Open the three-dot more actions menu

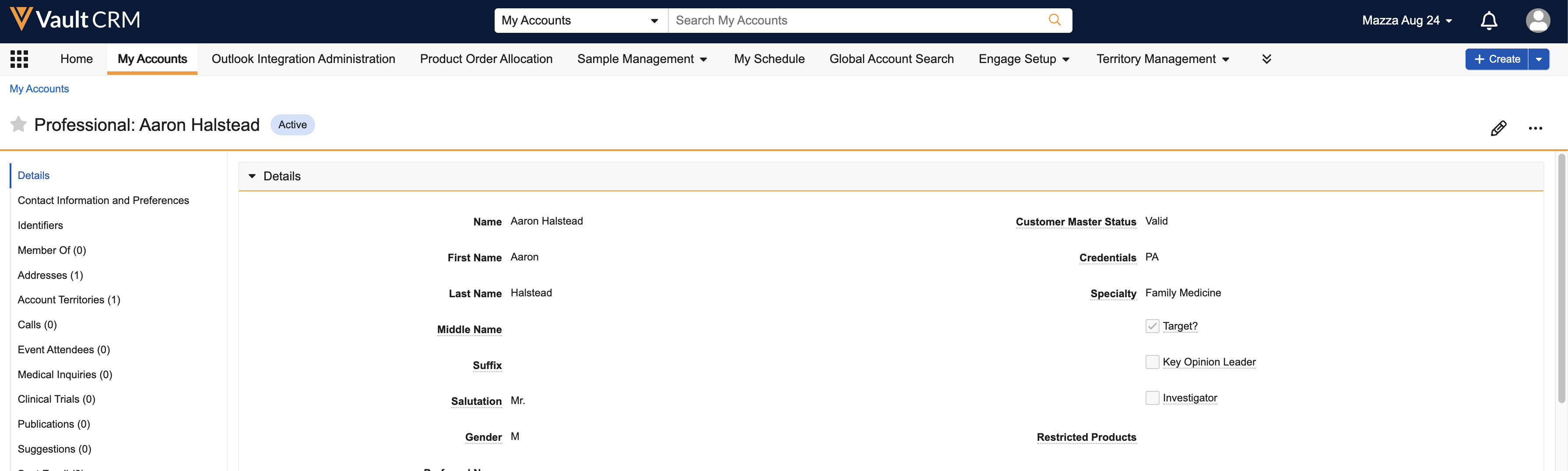pyautogui.click(x=1535, y=128)
